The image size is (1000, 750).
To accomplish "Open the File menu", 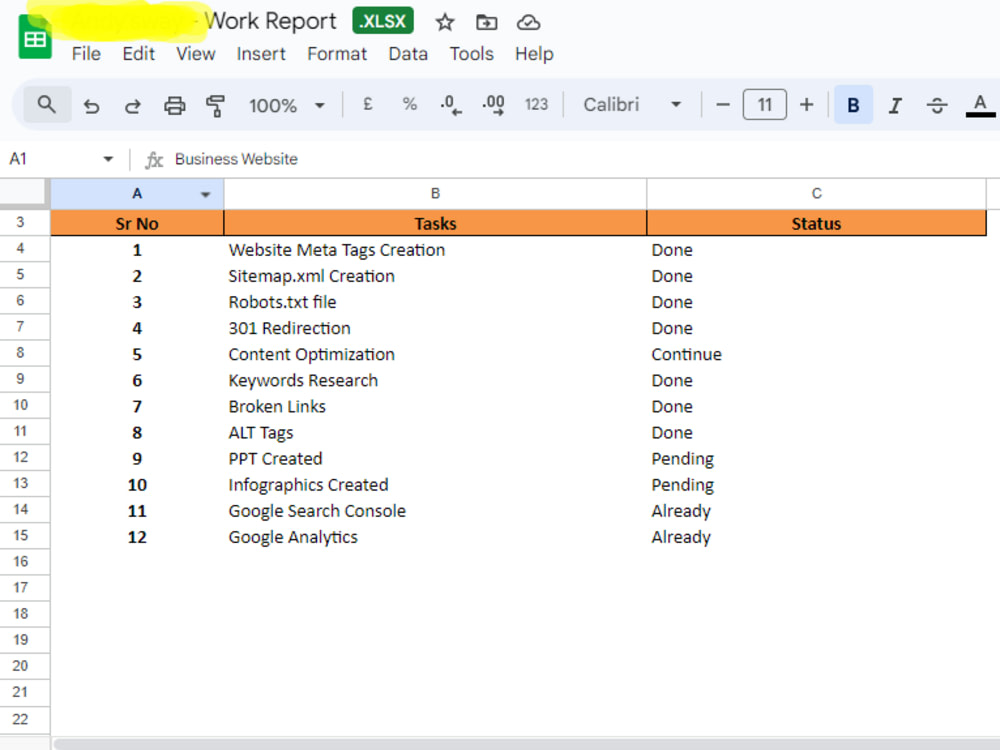I will [86, 54].
